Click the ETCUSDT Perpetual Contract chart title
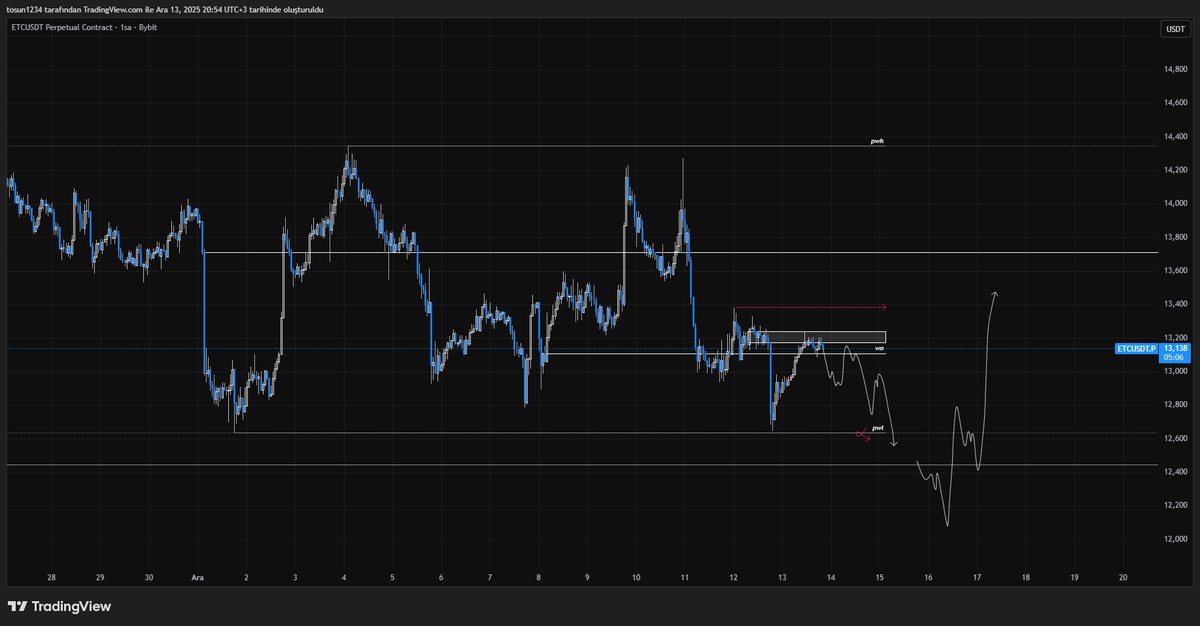 [84, 27]
